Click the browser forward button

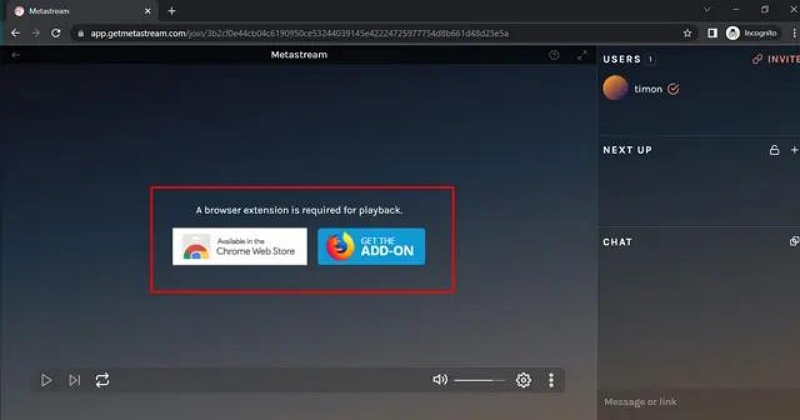click(36, 33)
